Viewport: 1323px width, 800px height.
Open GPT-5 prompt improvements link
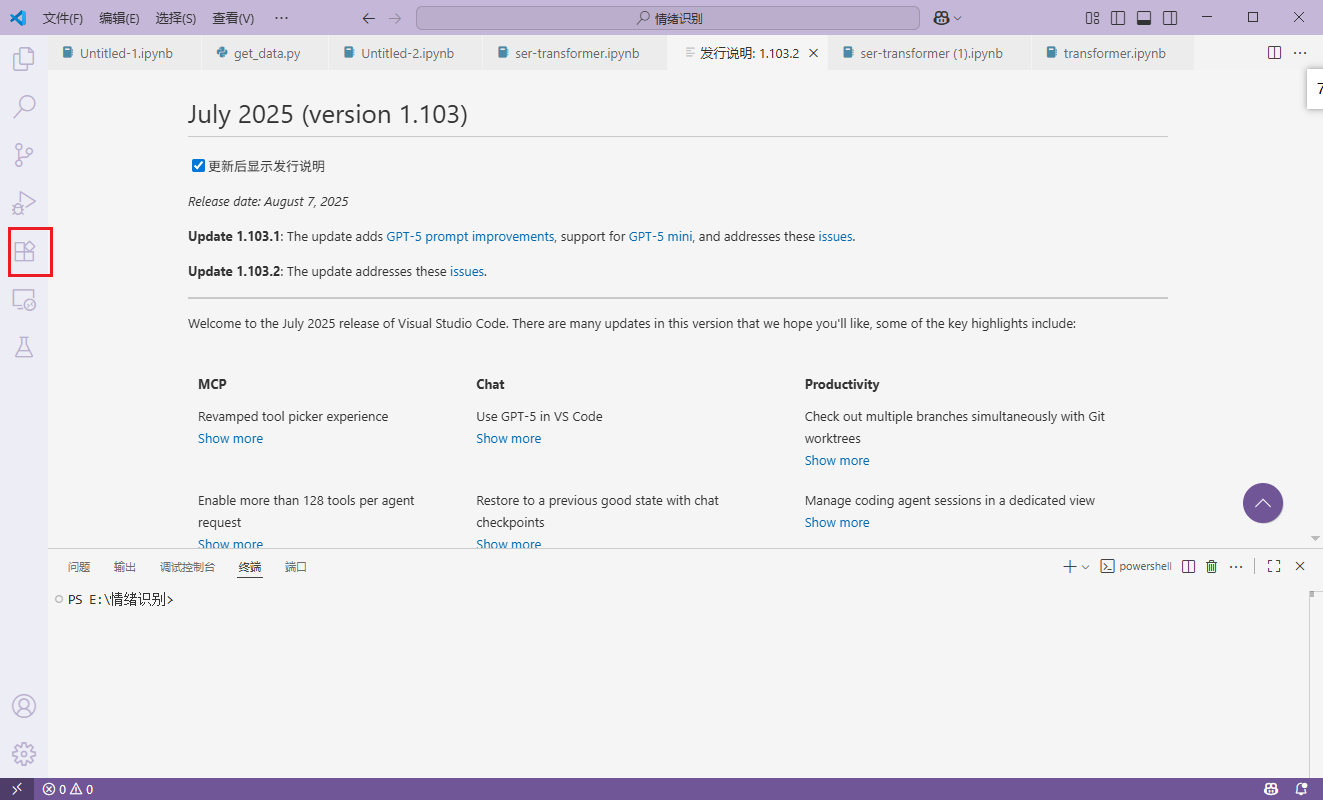470,237
